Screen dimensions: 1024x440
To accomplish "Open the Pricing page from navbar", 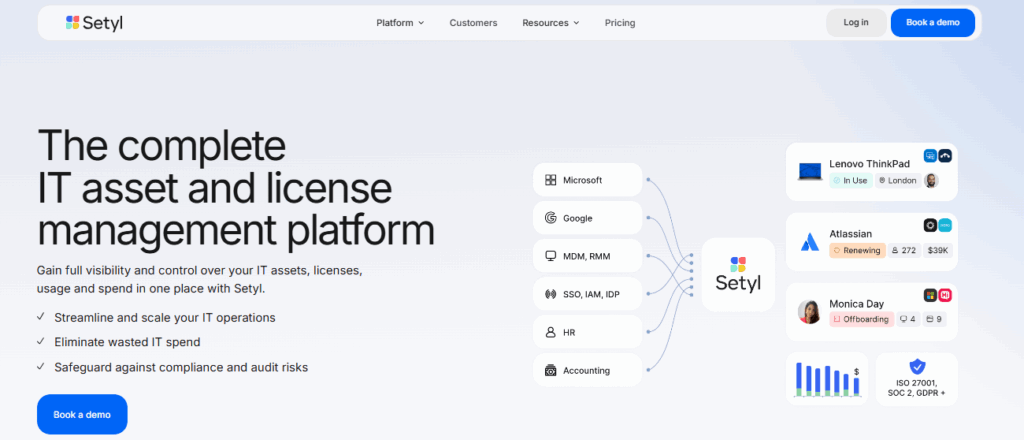I will pos(619,23).
